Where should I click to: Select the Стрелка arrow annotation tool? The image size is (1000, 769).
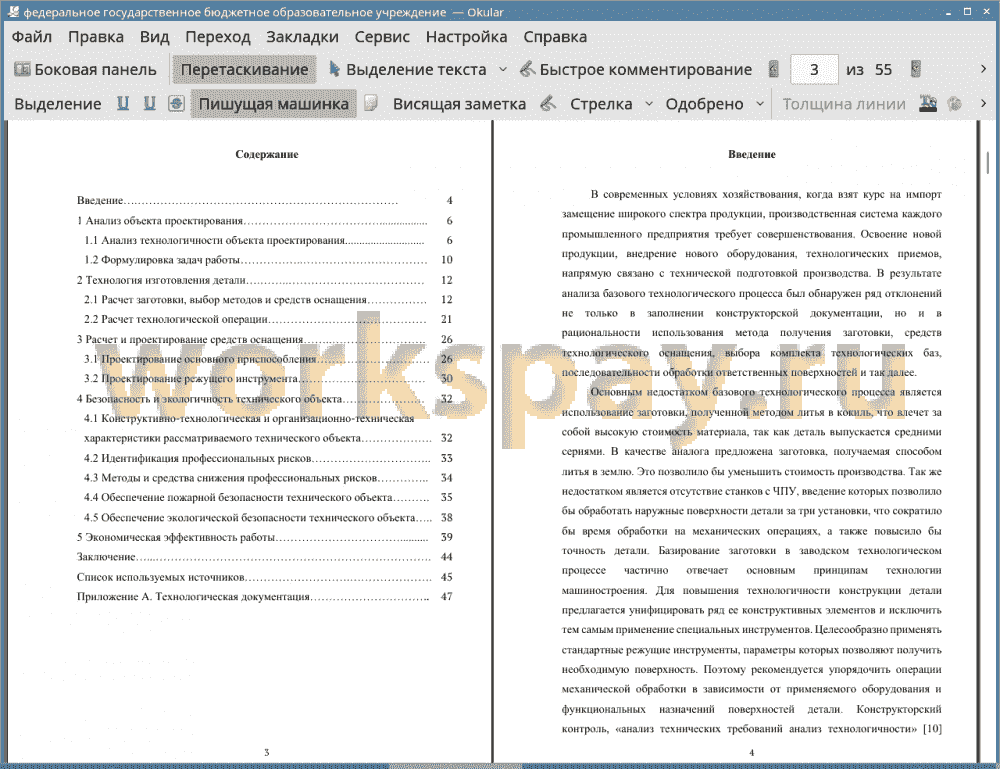[601, 104]
